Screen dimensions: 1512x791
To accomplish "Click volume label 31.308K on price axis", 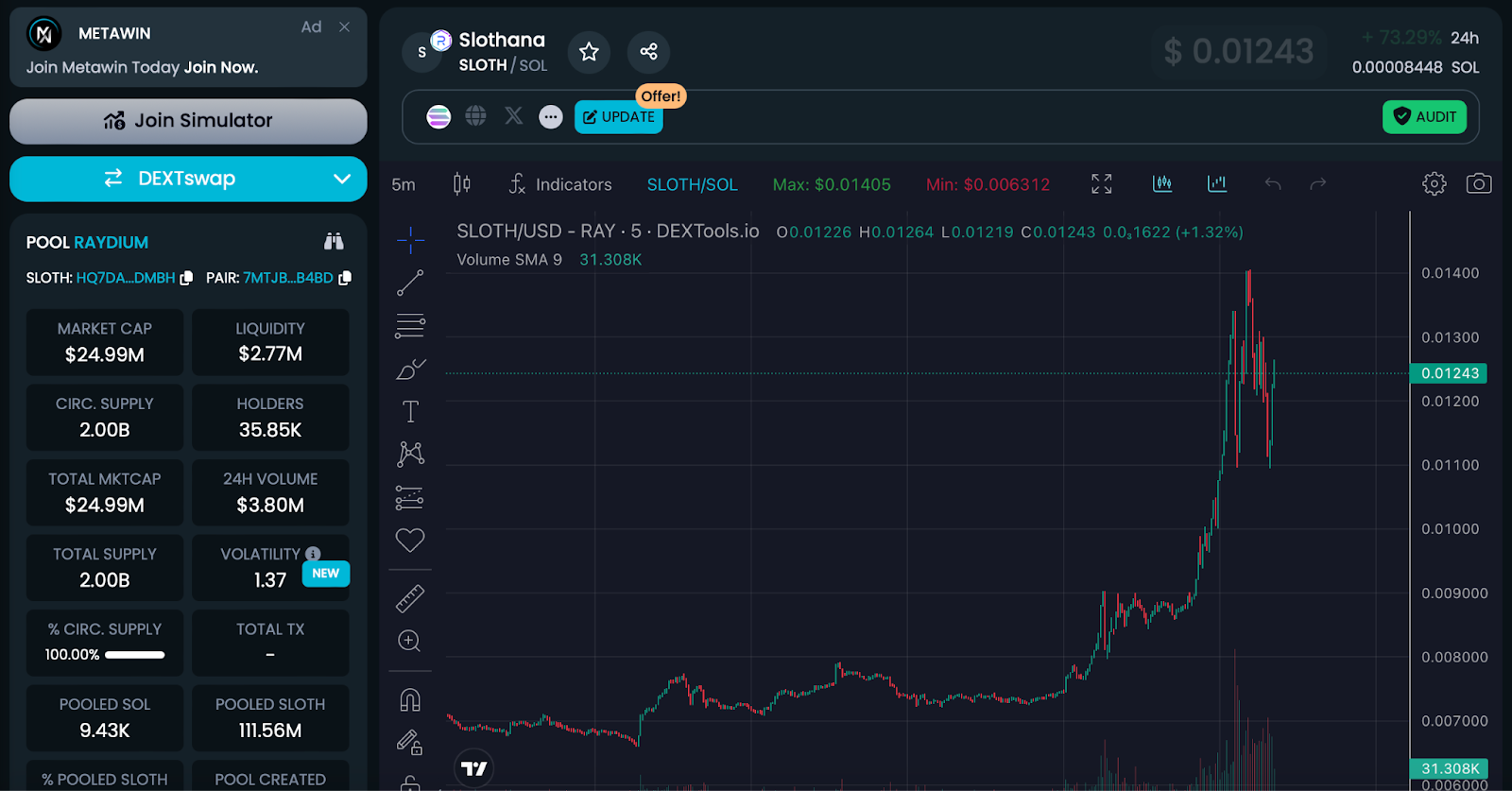I will 1449,768.
